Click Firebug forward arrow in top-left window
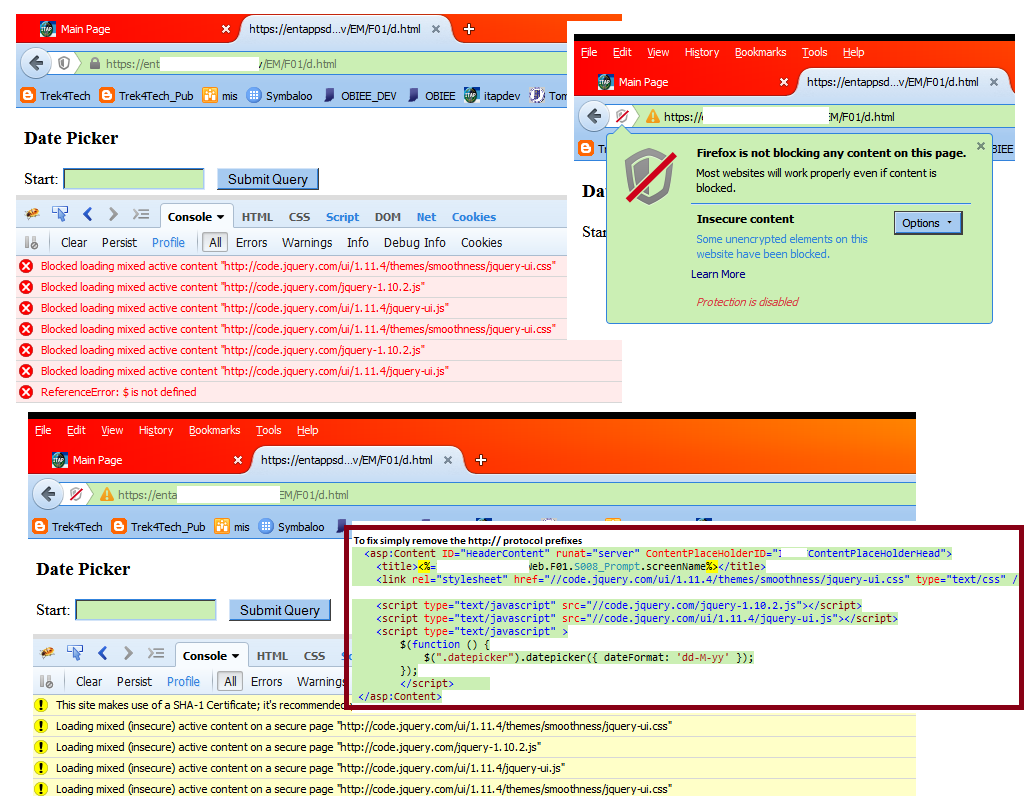This screenshot has height=796, width=1032. pos(113,214)
